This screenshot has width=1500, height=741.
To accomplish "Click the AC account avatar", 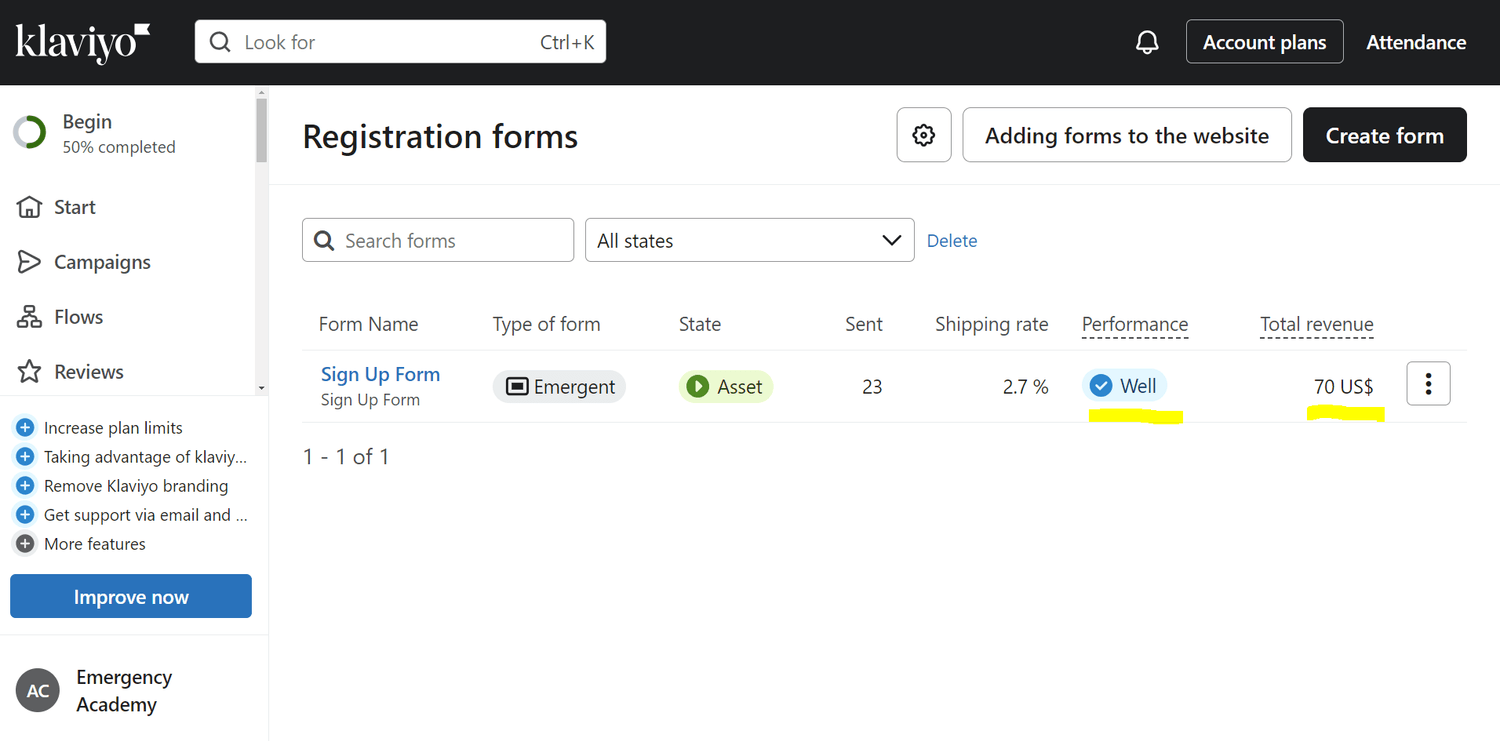I will (38, 691).
